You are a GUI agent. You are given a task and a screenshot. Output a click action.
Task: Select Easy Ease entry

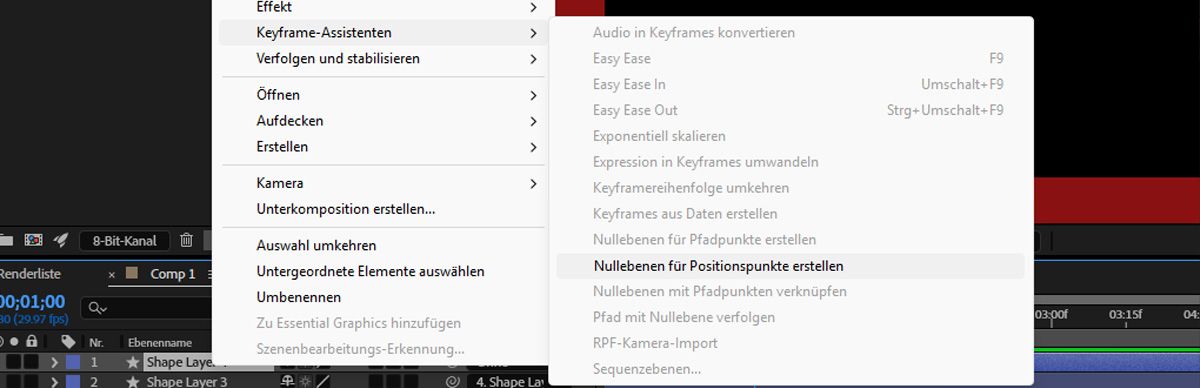tap(790, 59)
